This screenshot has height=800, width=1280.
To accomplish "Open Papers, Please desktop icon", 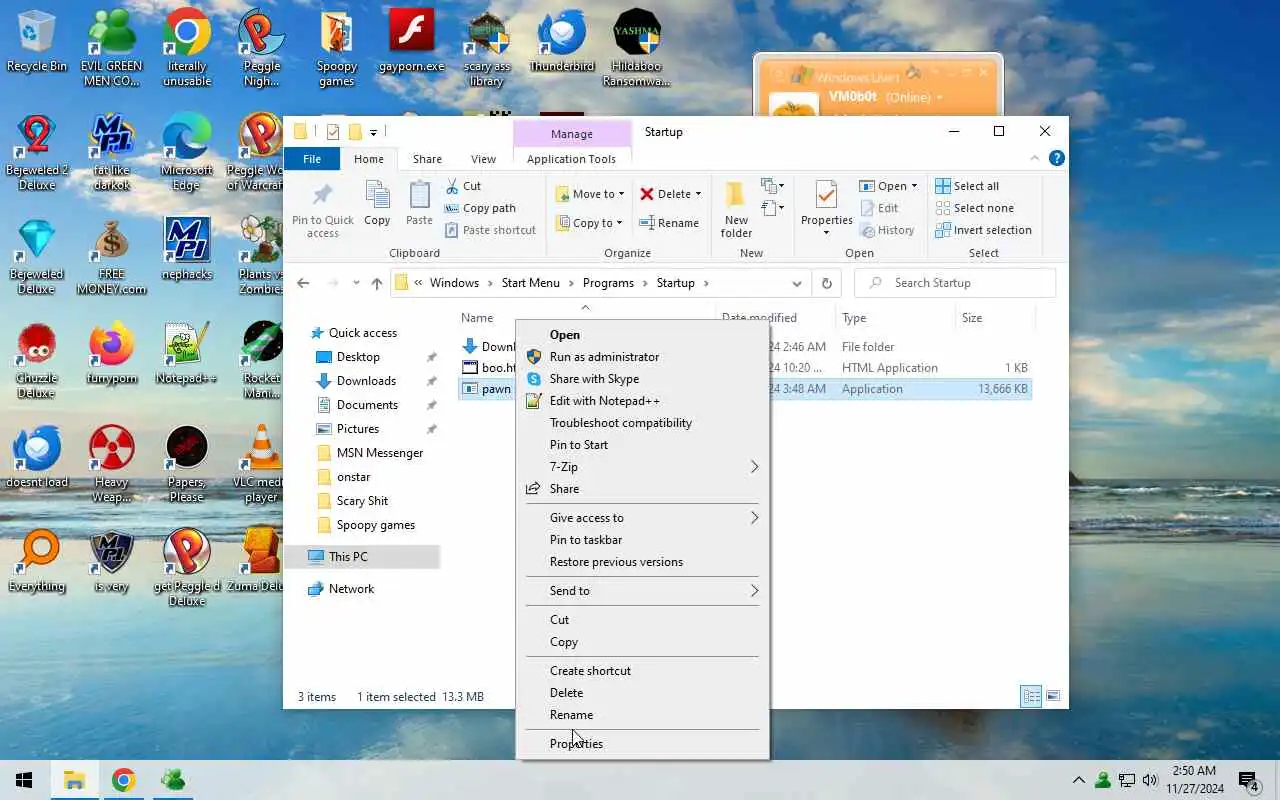I will (x=186, y=464).
